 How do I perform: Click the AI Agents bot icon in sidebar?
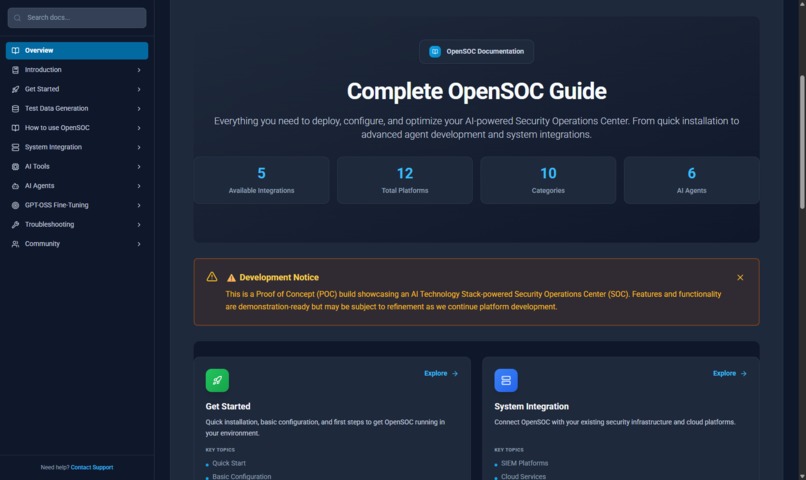(15, 186)
